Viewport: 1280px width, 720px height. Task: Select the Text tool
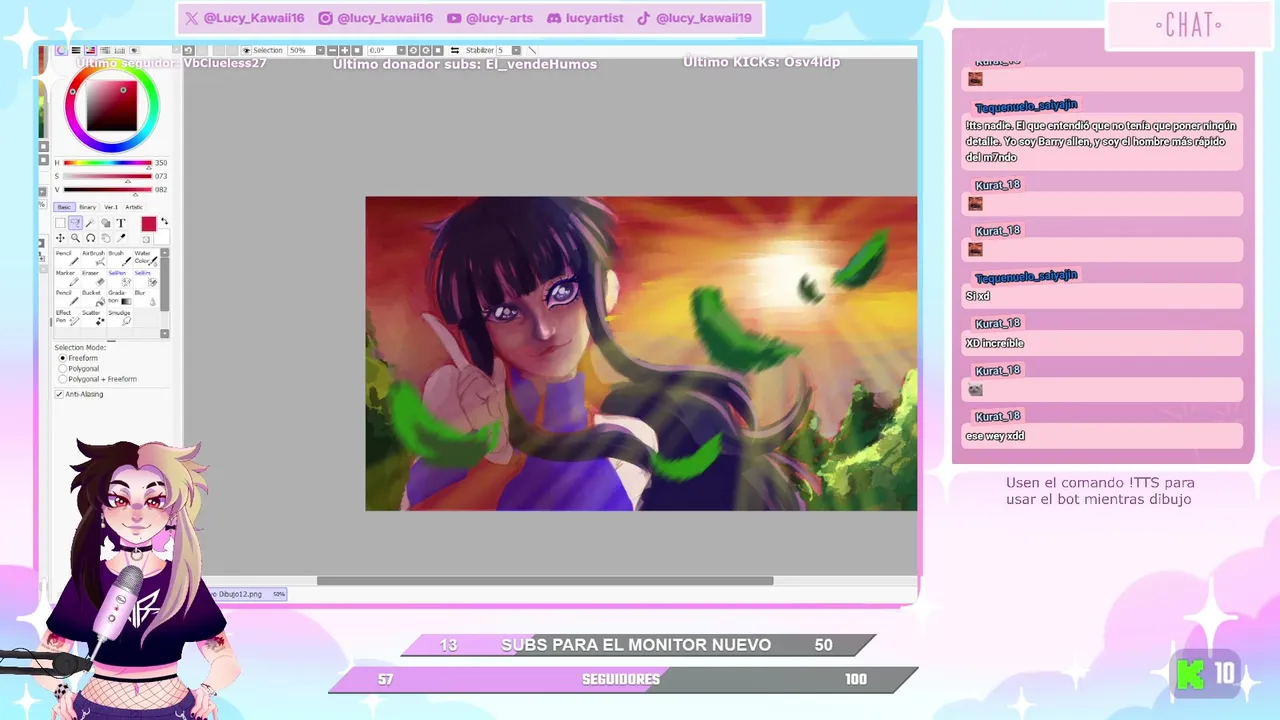(x=121, y=223)
